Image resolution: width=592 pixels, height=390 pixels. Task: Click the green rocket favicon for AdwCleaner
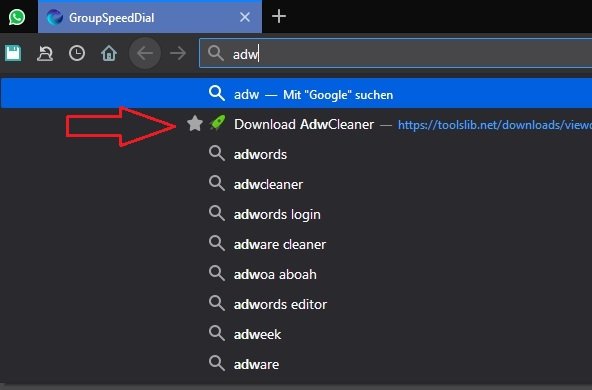pos(217,123)
